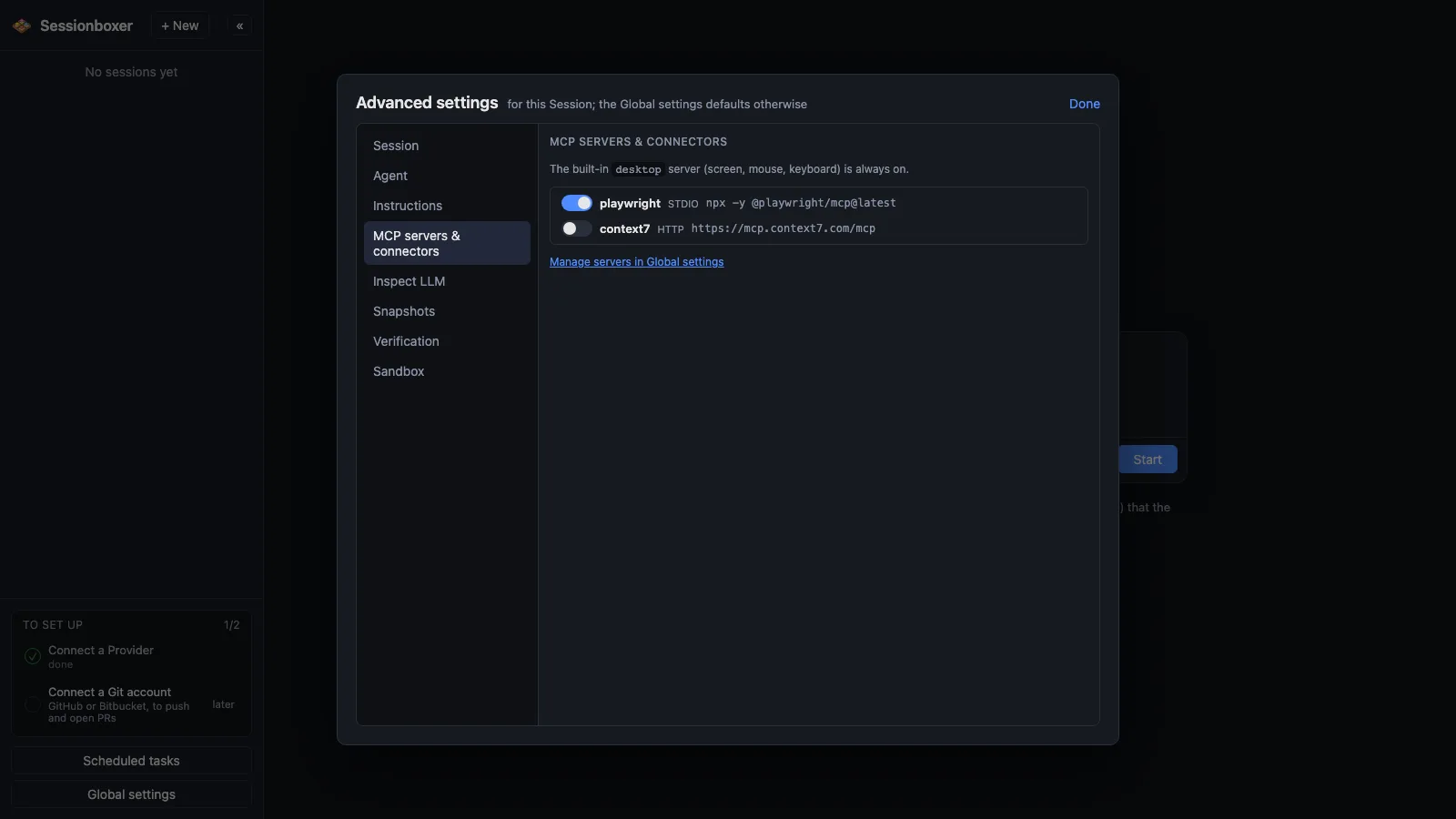Enable the context7 MCP server toggle

(576, 228)
